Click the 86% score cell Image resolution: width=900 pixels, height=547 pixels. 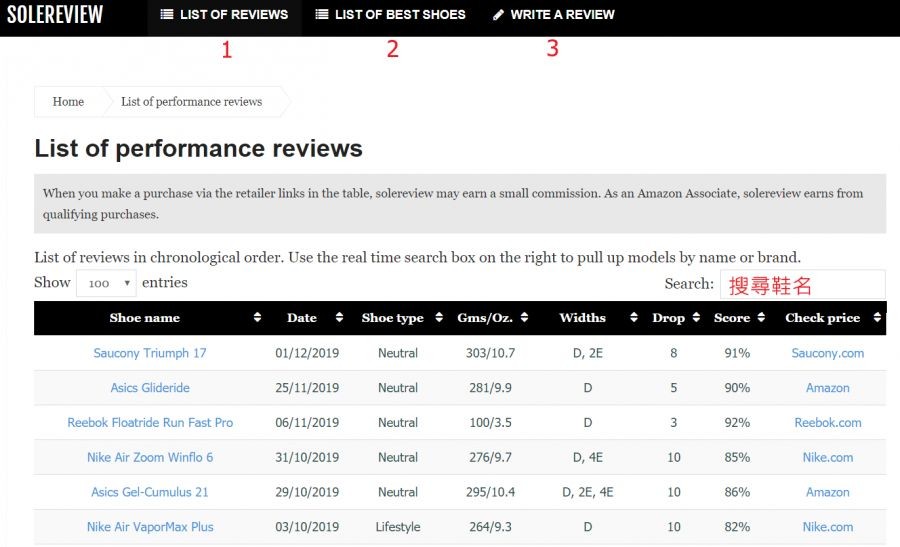737,492
